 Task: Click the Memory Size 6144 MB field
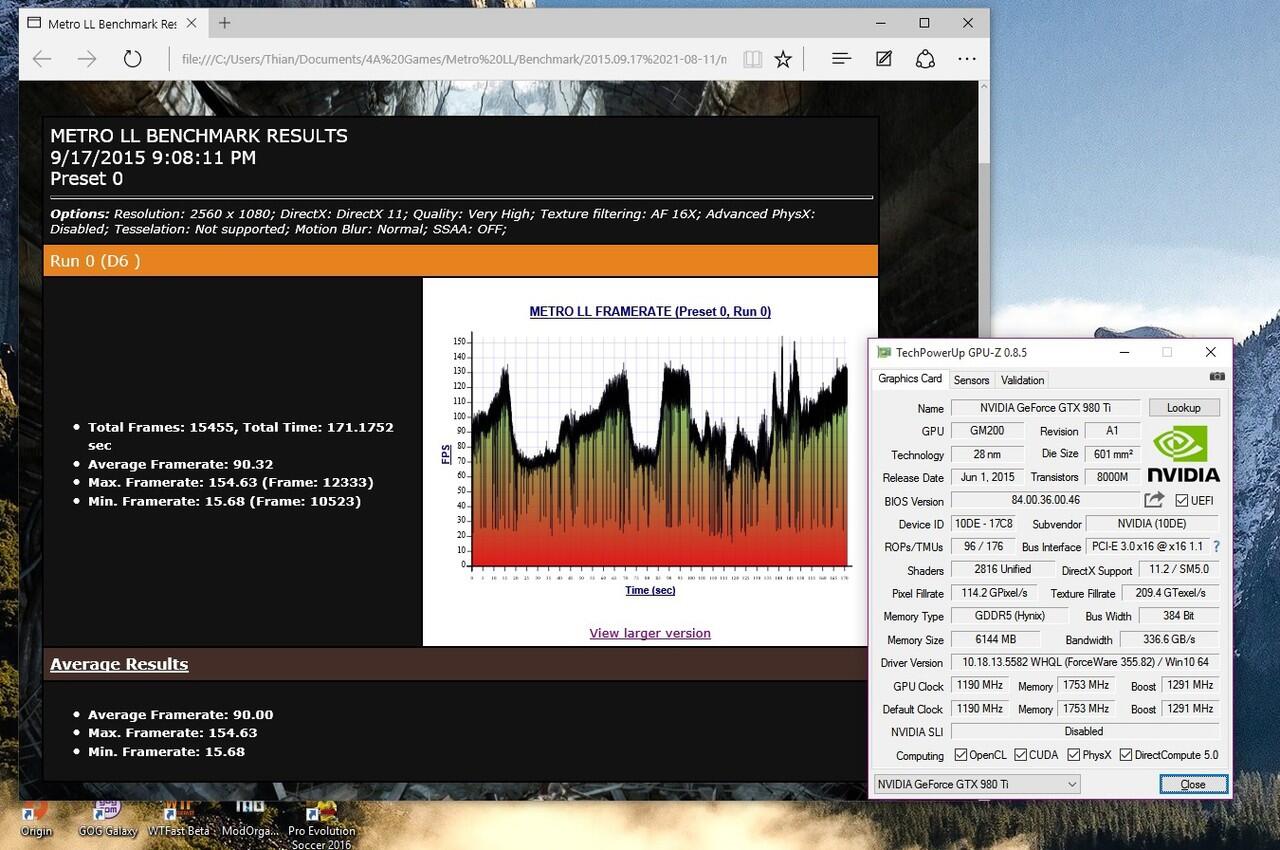coord(995,639)
